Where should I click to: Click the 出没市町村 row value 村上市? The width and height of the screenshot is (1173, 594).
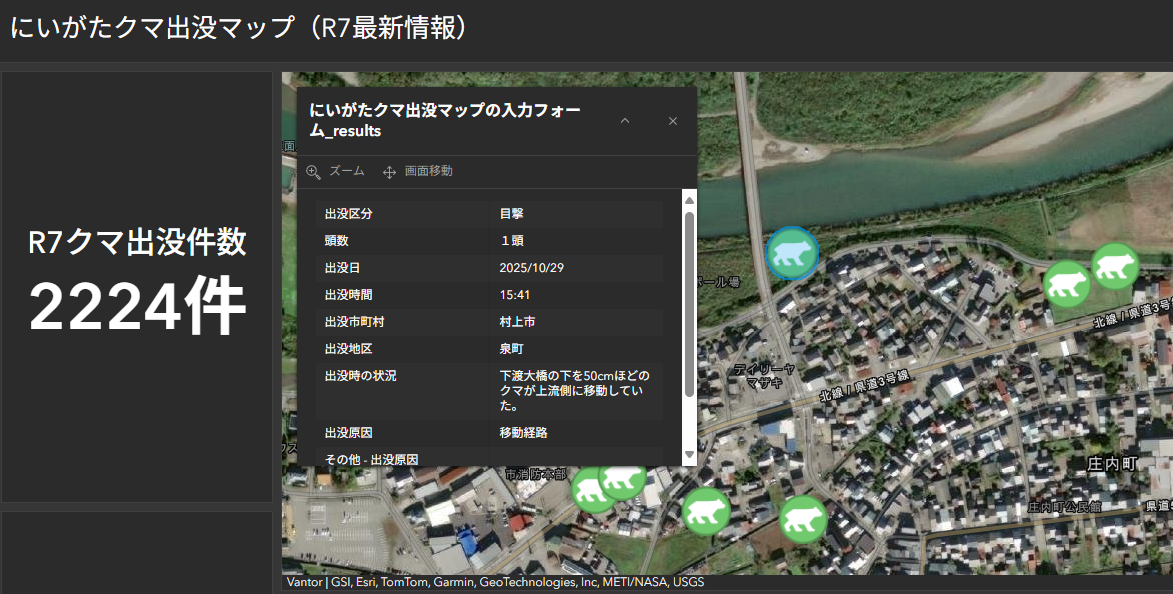[x=517, y=322]
